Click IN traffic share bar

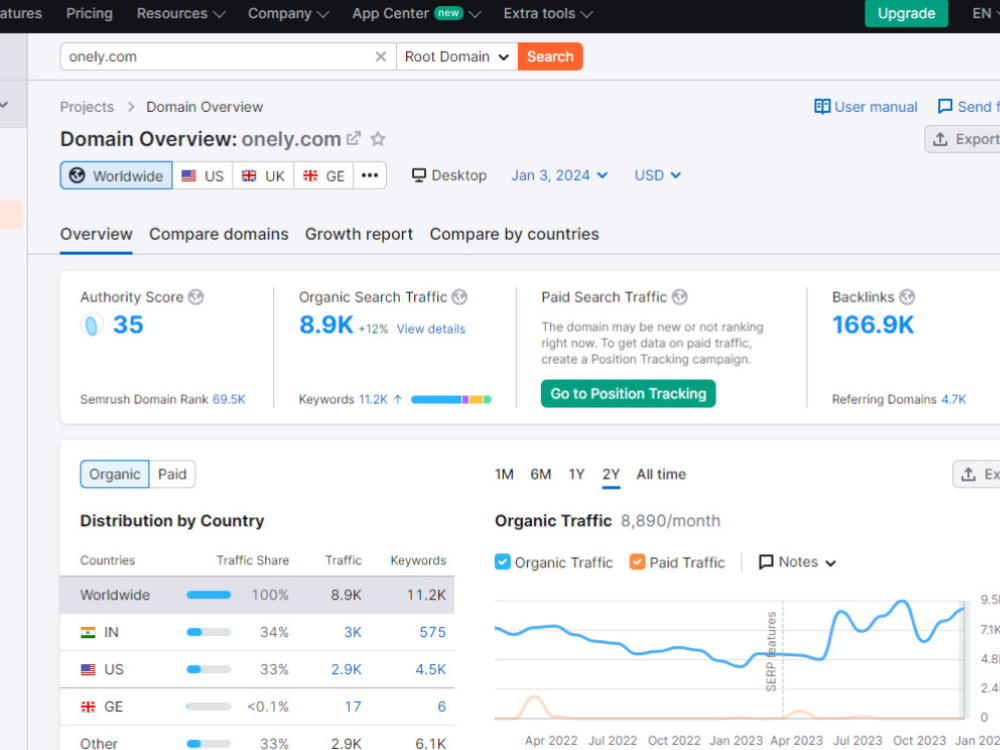[x=209, y=633]
